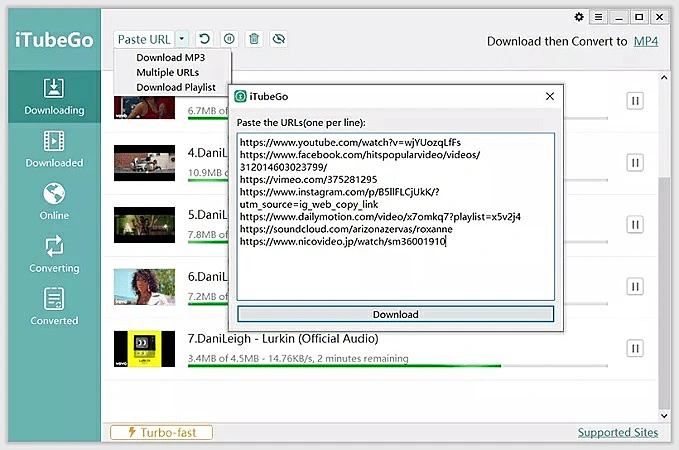This screenshot has width=679, height=450.
Task: Click the vertical scrollbar thumb
Action: (x=664, y=292)
